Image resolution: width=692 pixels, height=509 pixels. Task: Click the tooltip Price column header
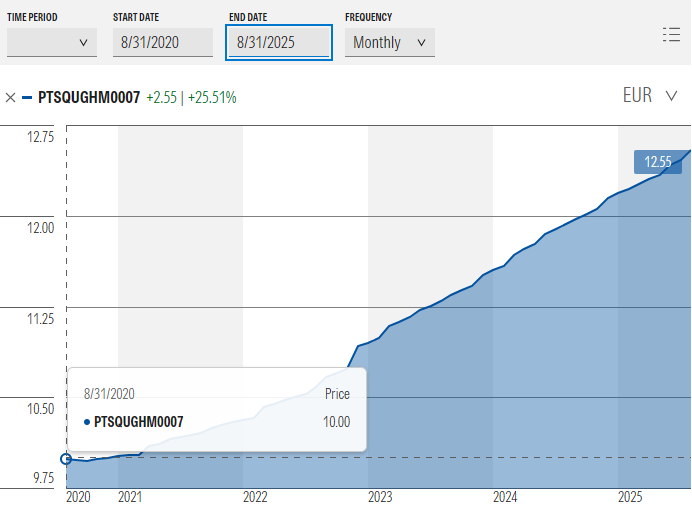point(337,393)
